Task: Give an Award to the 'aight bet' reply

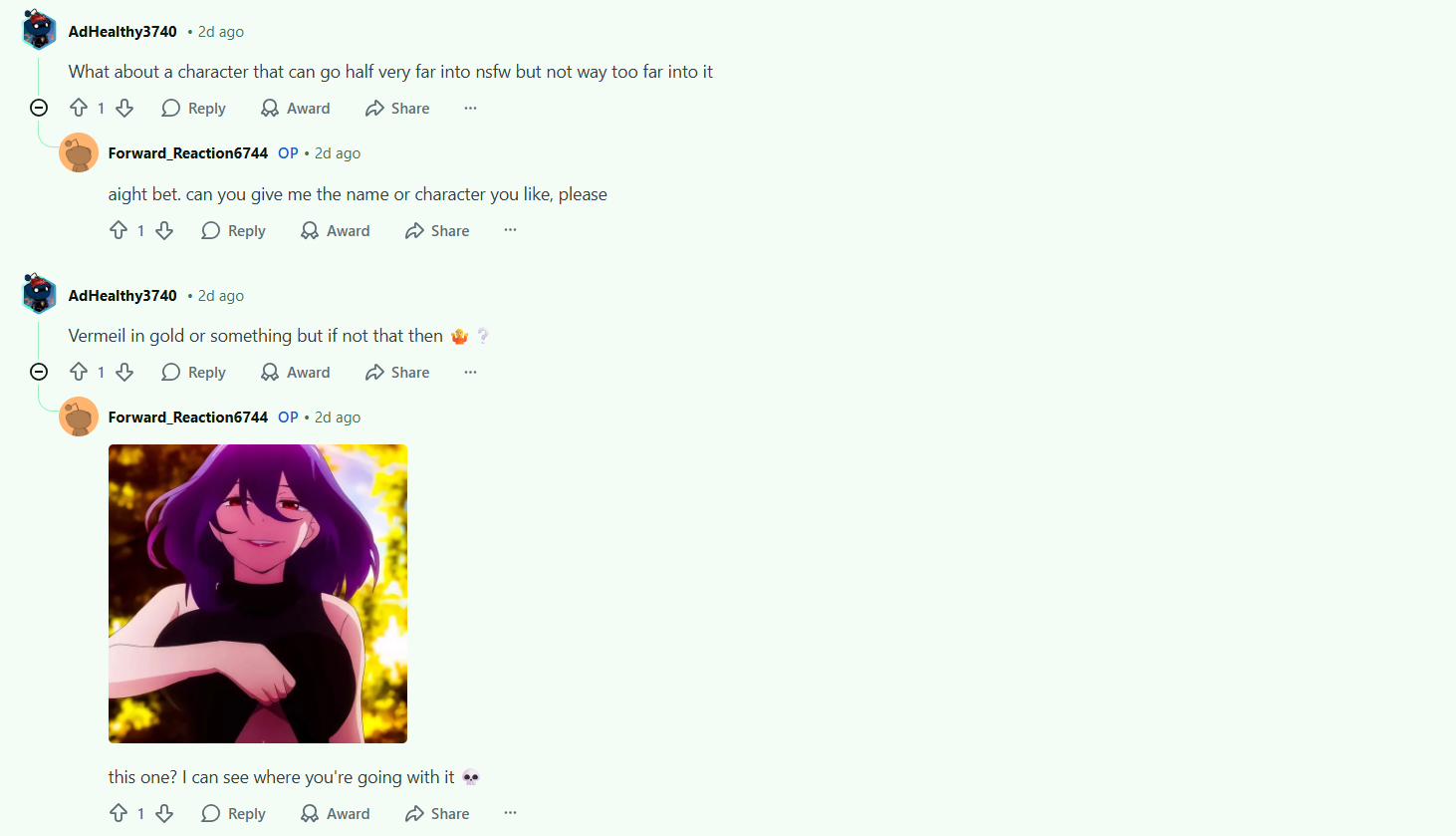Action: coord(336,230)
